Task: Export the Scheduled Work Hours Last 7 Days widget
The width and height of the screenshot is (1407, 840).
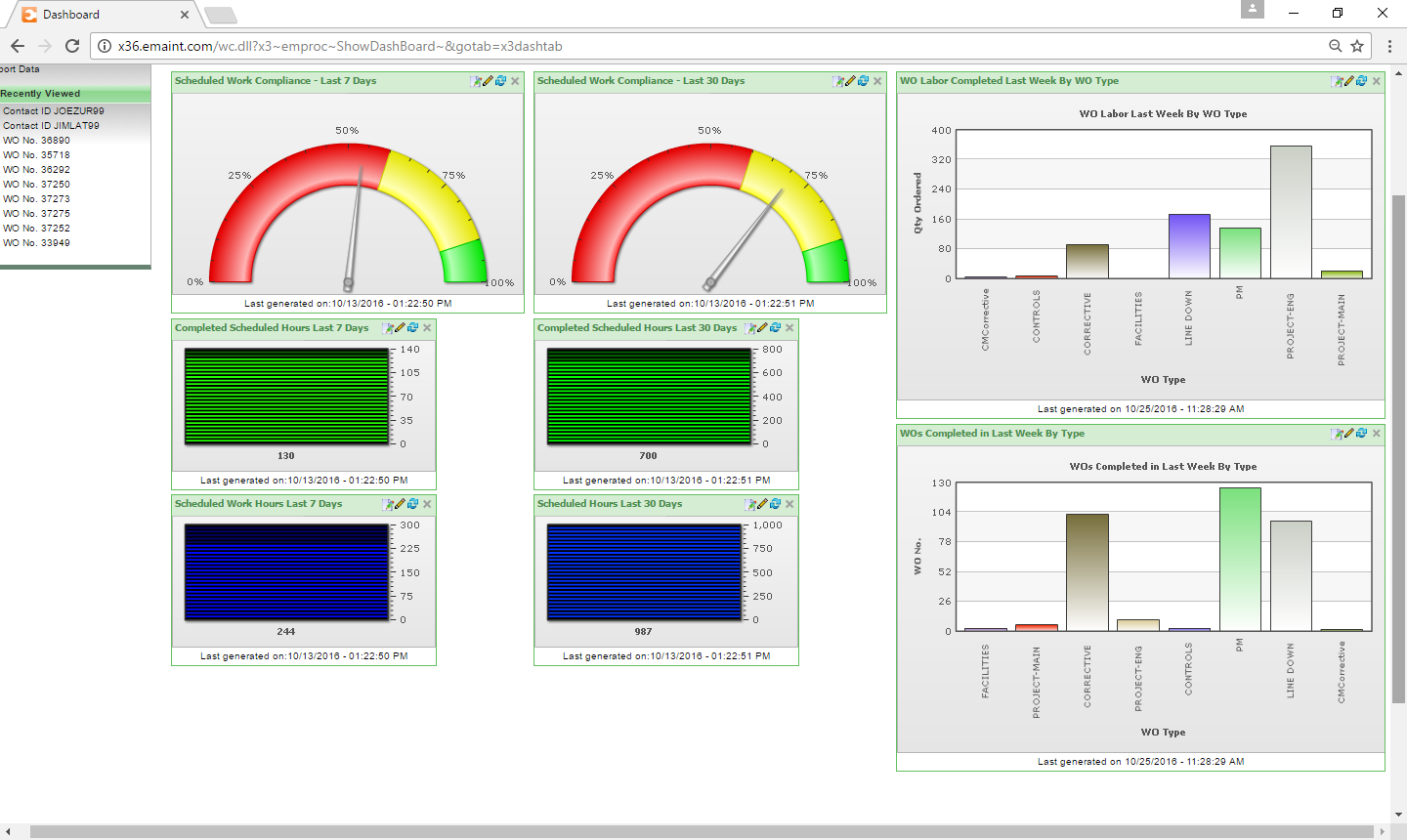Action: tap(388, 504)
